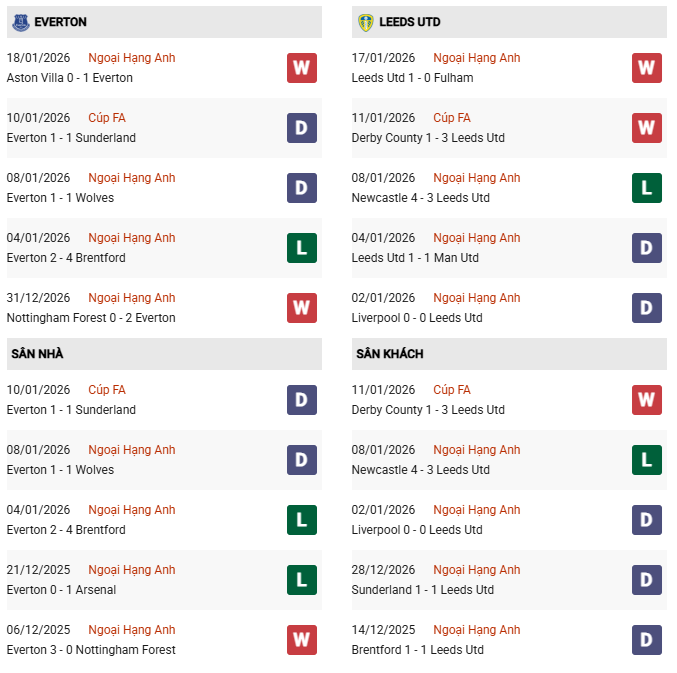
Task: Click the W badge for Leeds Utd 1-0 Fulham
Action: click(x=646, y=68)
